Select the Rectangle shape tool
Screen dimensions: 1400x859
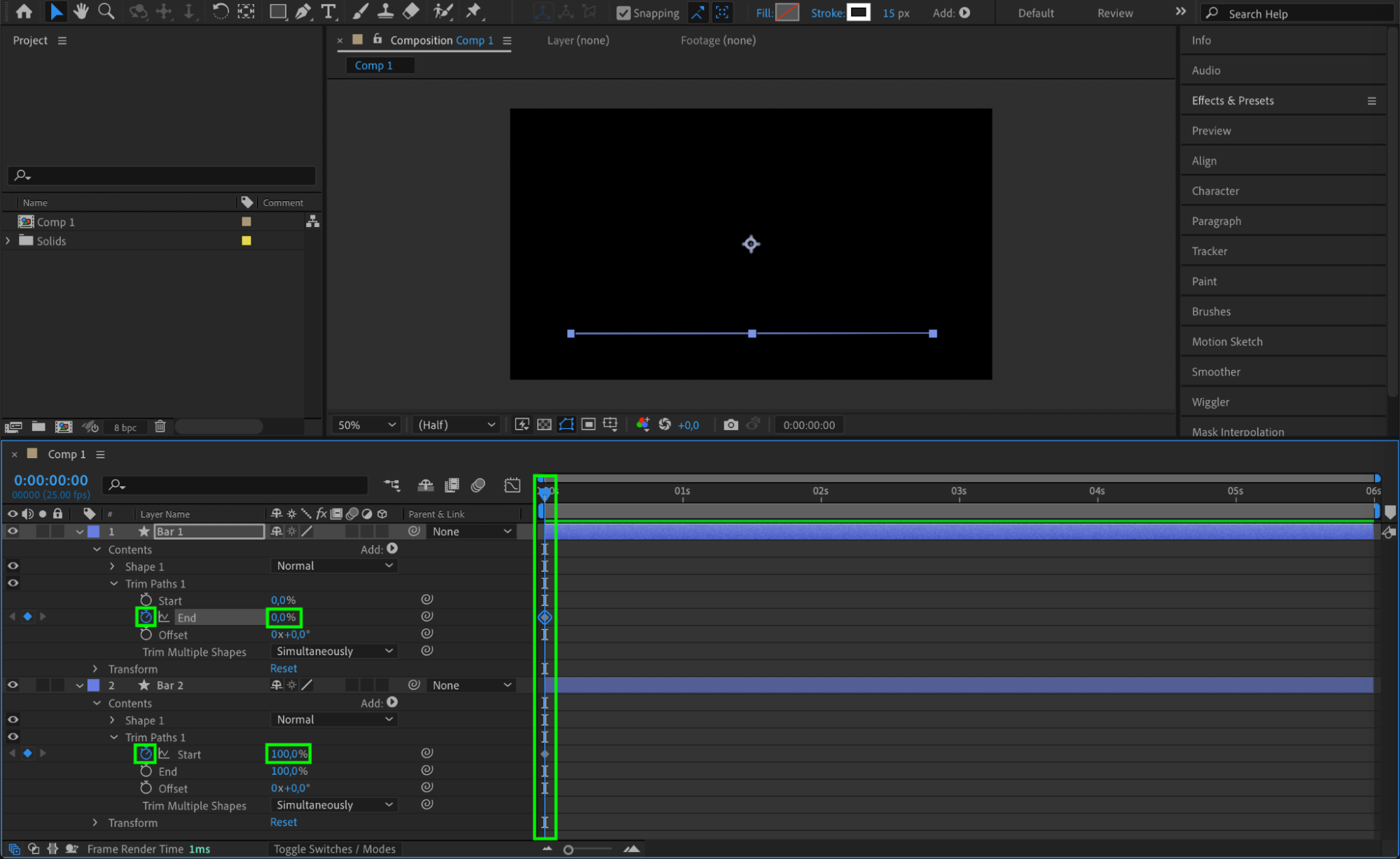(277, 11)
